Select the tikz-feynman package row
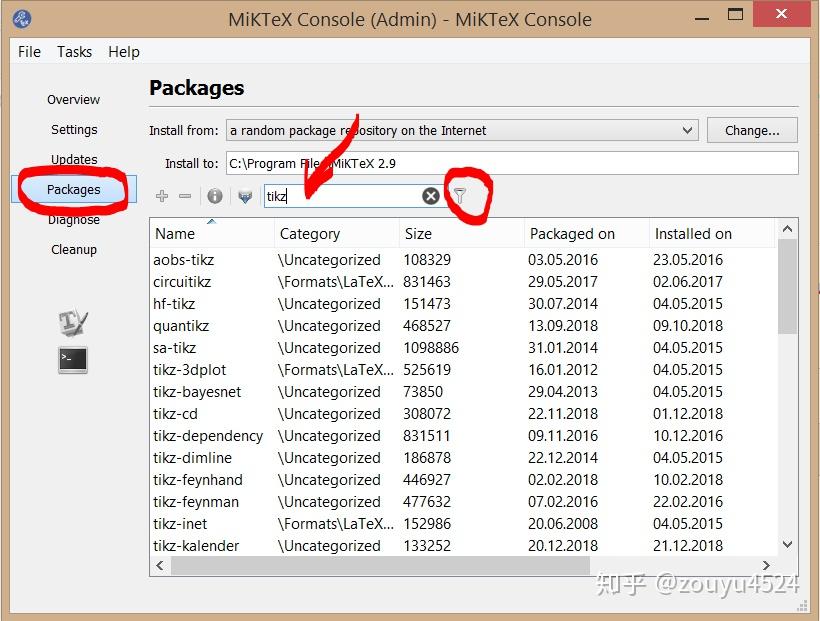This screenshot has height=621, width=820. [x=463, y=501]
